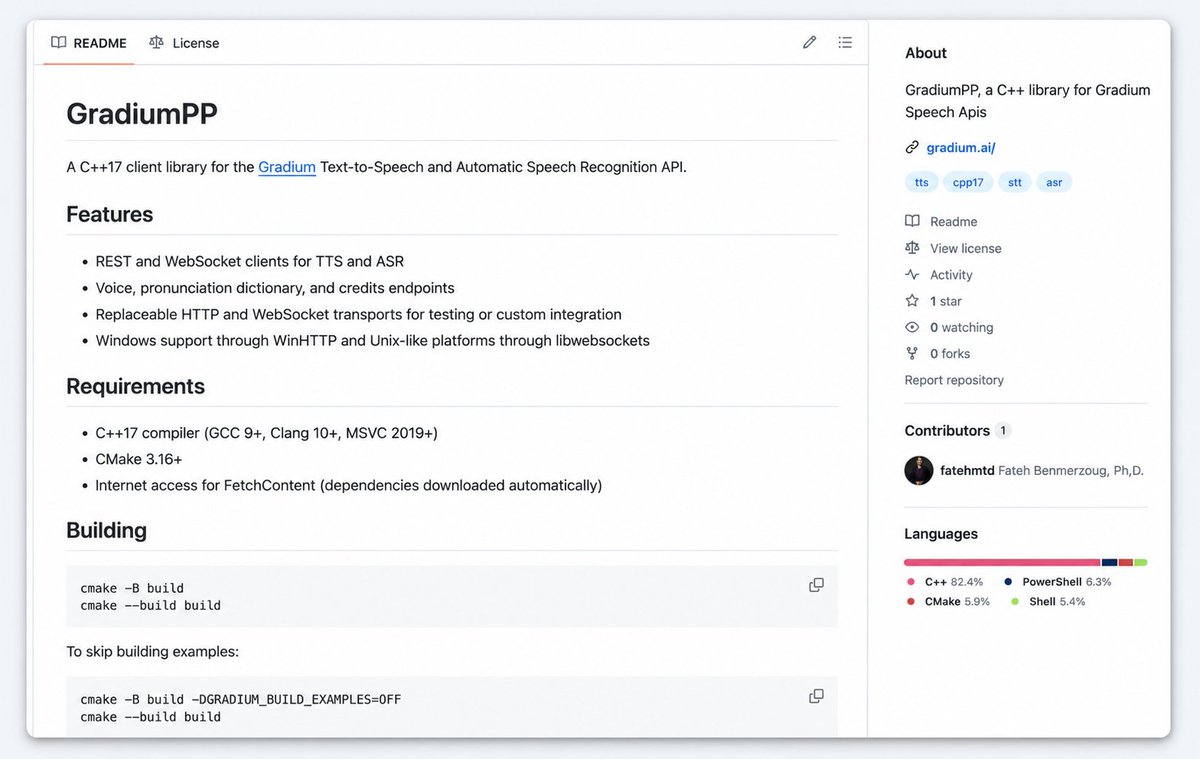Select the stt topic tag
The image size is (1200, 759).
pos(1014,182)
